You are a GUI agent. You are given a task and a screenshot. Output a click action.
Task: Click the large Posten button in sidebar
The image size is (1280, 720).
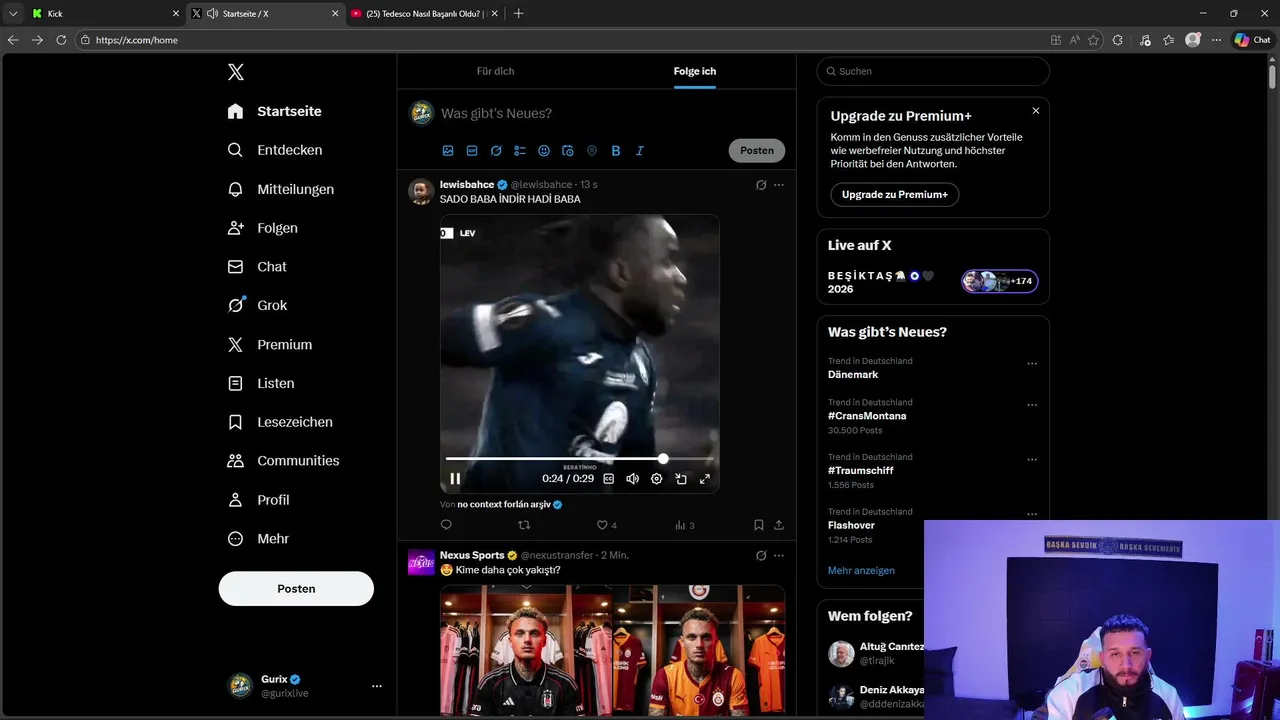[296, 589]
